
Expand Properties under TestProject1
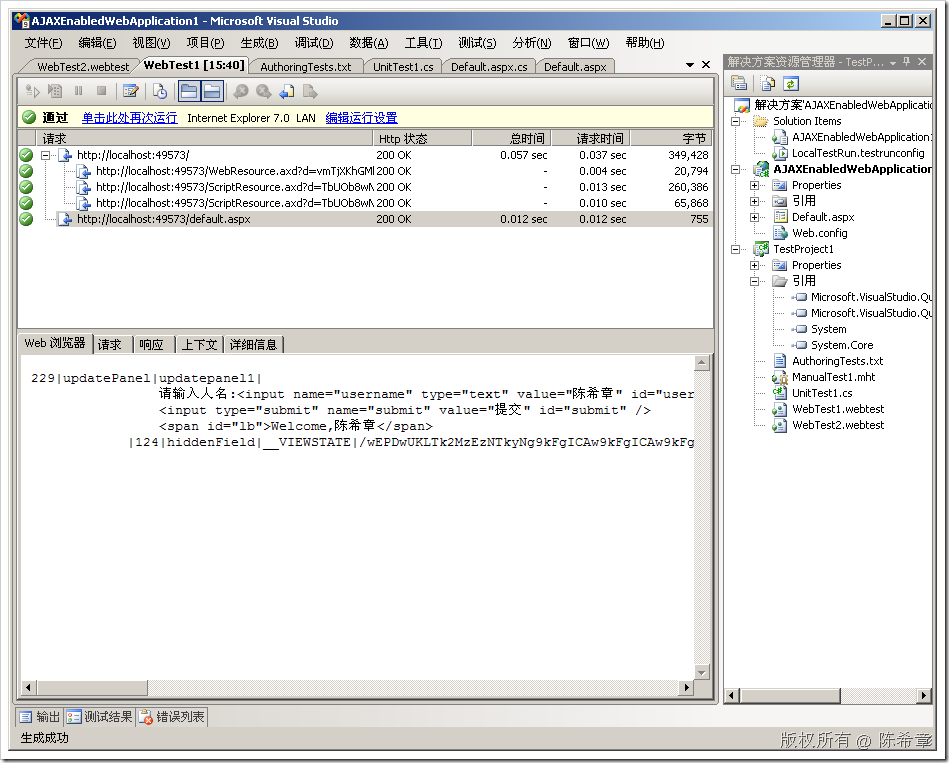click(754, 265)
